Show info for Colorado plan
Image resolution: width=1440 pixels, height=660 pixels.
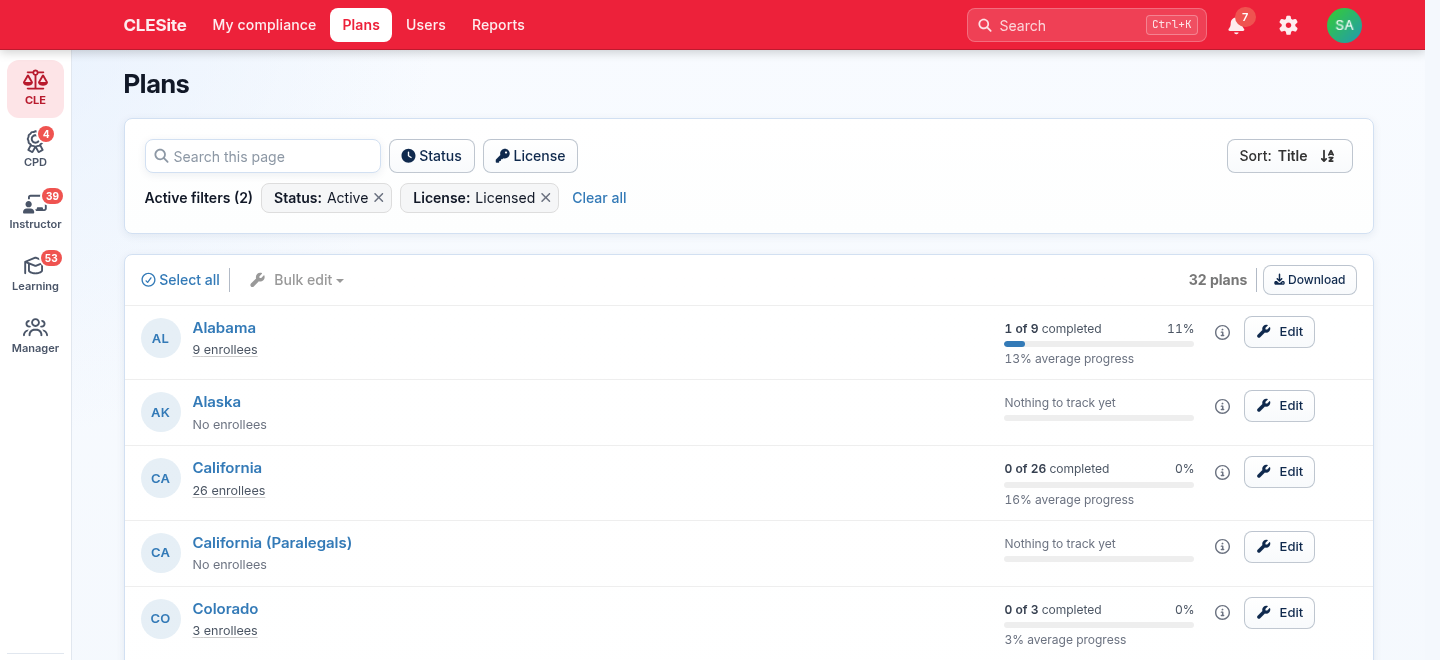point(1222,613)
